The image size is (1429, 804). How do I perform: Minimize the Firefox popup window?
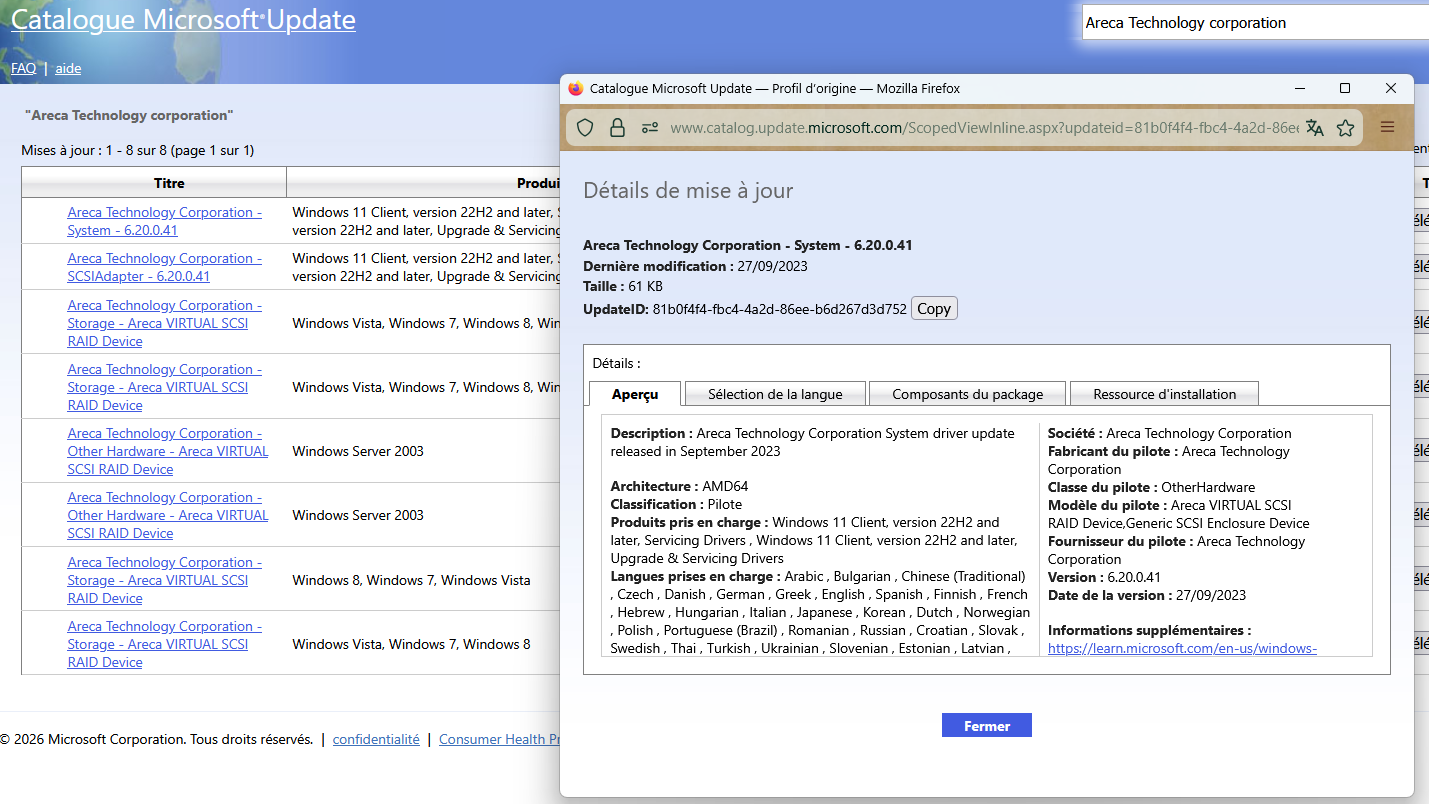point(1299,88)
